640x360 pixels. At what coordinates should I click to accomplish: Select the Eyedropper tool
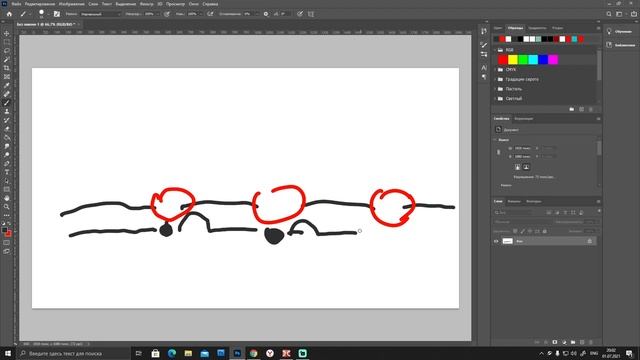tap(7, 85)
